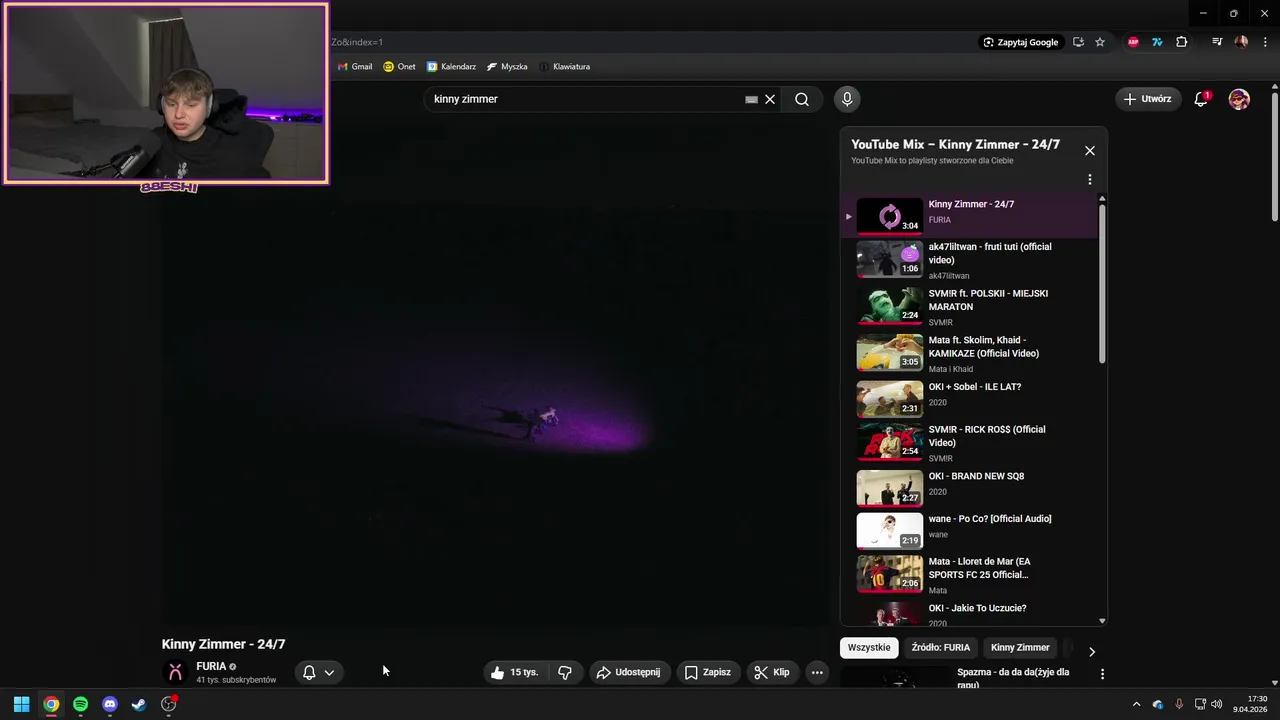Click the Udostępnij share button

point(629,672)
